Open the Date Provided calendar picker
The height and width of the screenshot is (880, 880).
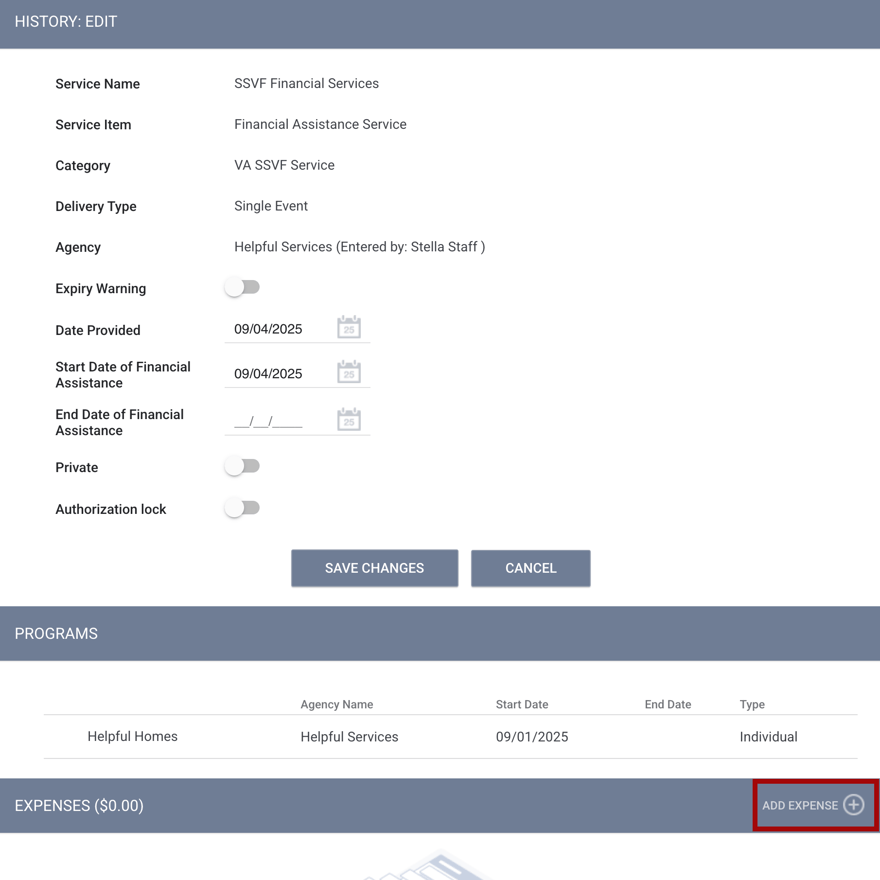point(349,326)
